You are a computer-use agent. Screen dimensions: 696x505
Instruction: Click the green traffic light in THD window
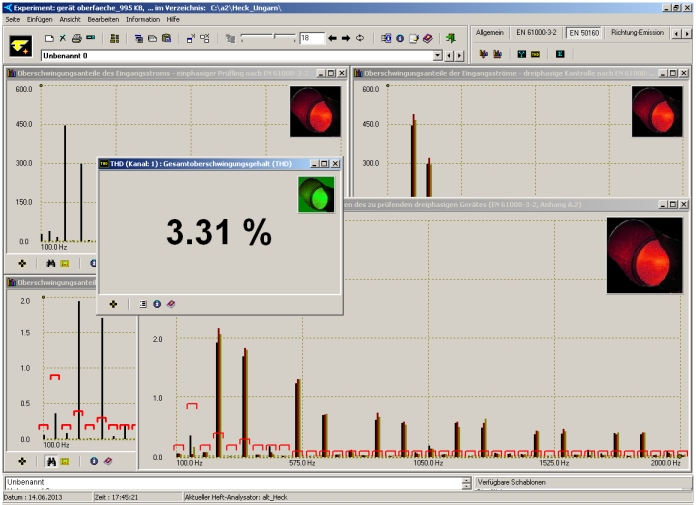tap(316, 194)
